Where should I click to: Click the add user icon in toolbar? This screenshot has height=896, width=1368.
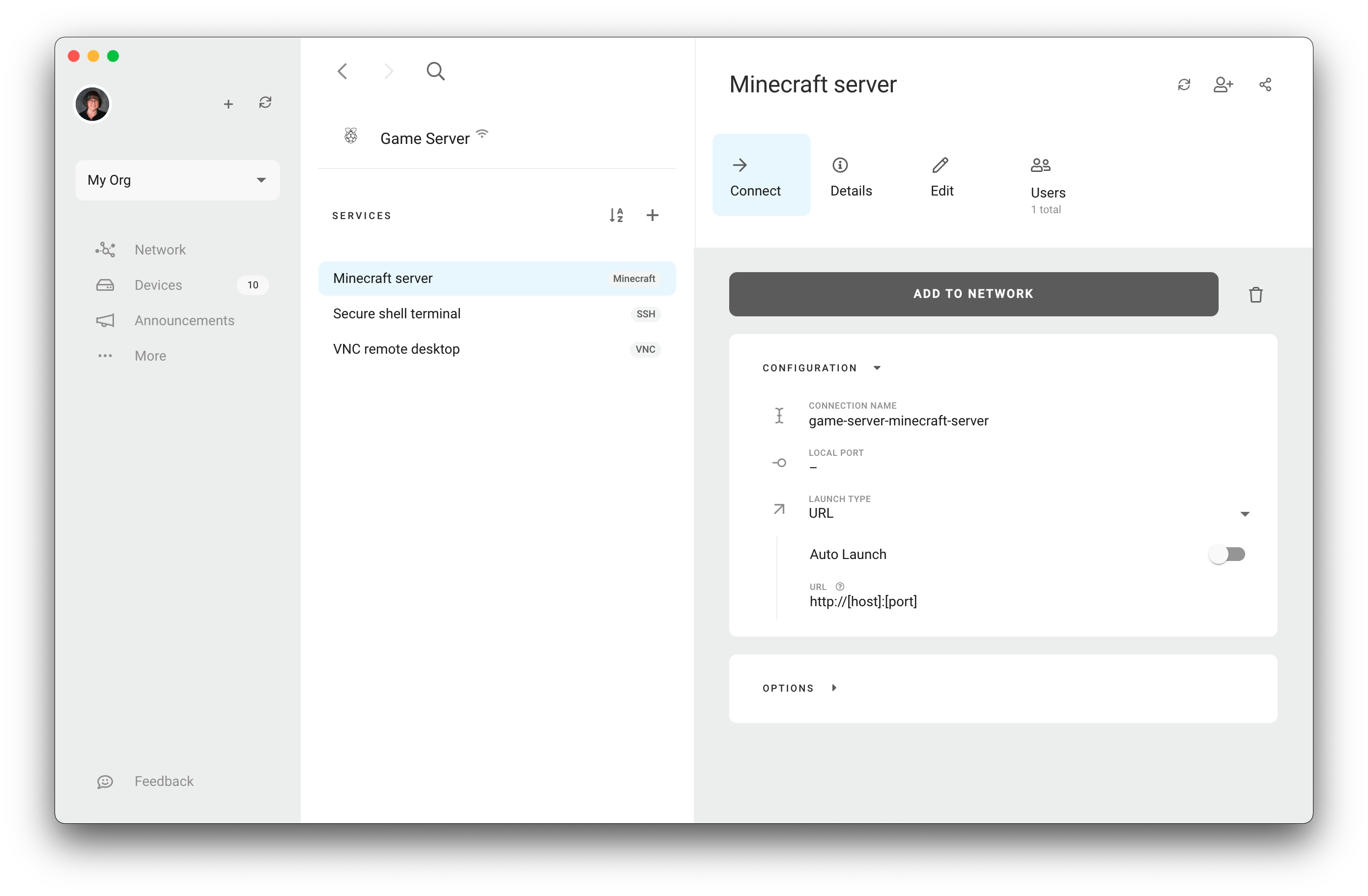[1225, 85]
